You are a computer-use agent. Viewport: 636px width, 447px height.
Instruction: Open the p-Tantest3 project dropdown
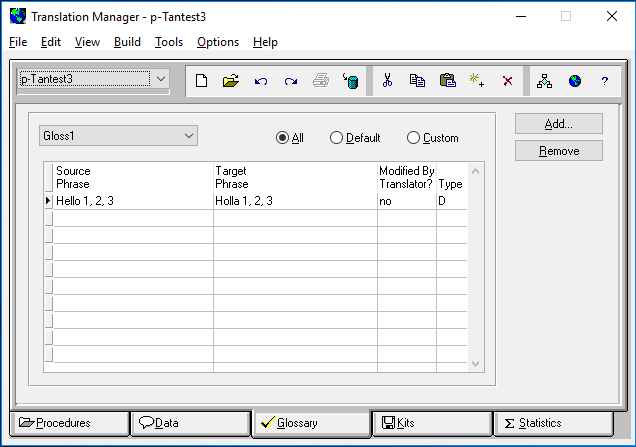pyautogui.click(x=161, y=79)
